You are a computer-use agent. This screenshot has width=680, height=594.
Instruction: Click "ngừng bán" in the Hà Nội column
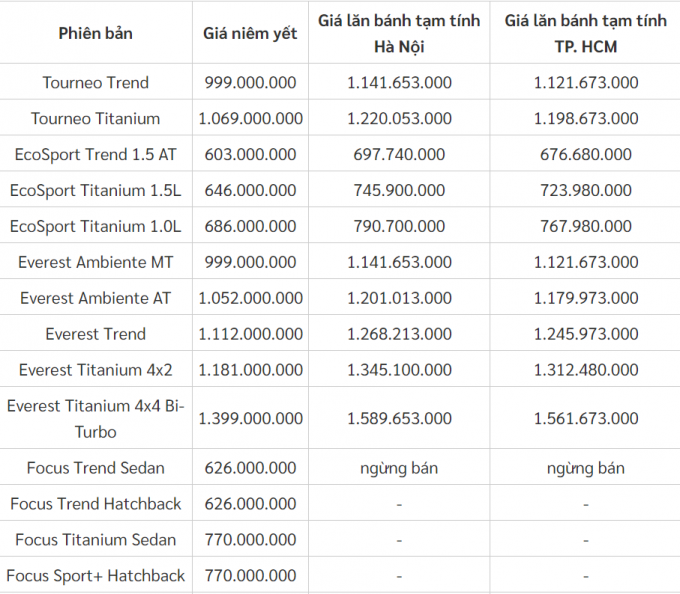pyautogui.click(x=399, y=468)
